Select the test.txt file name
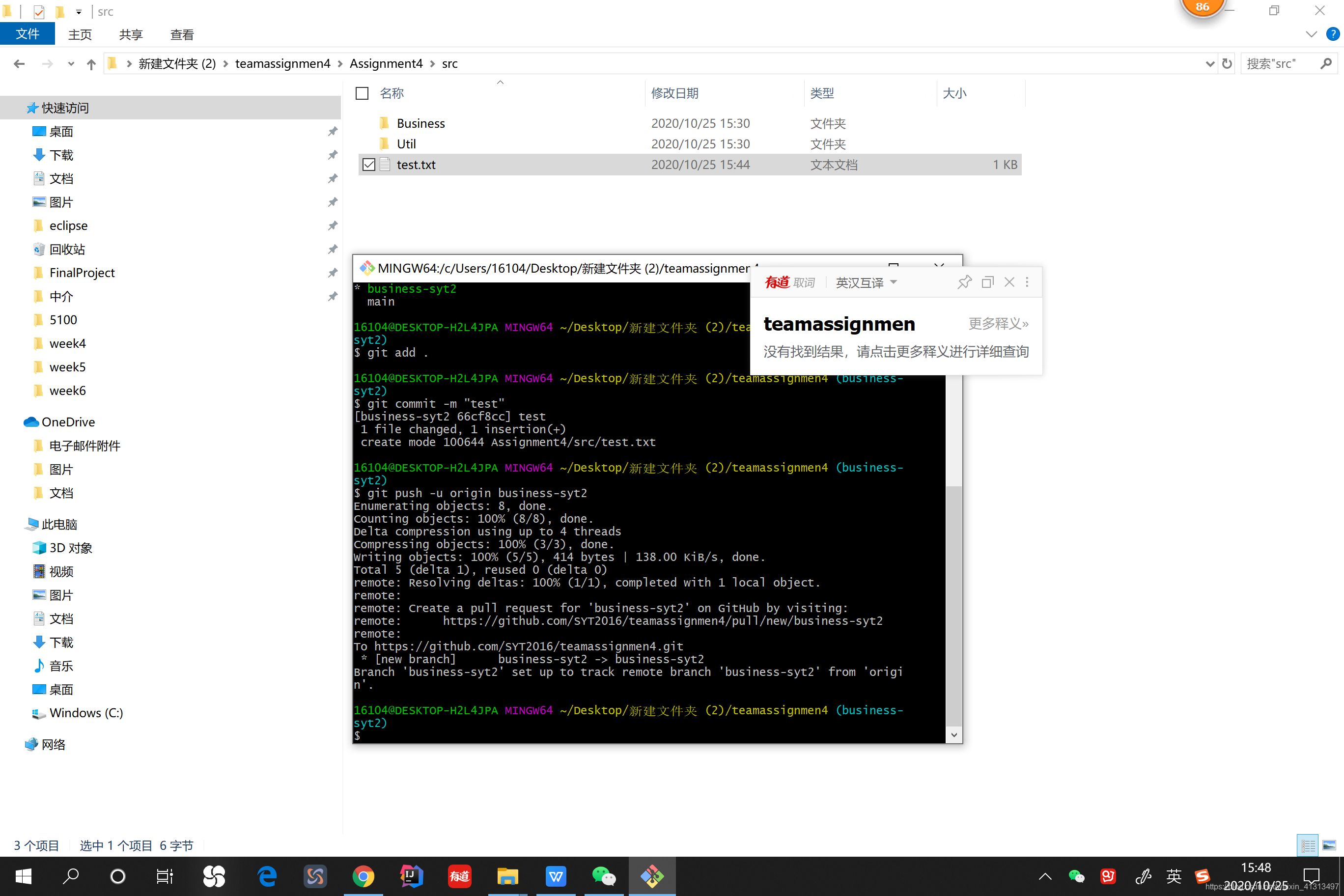The image size is (1344, 896). pos(416,165)
